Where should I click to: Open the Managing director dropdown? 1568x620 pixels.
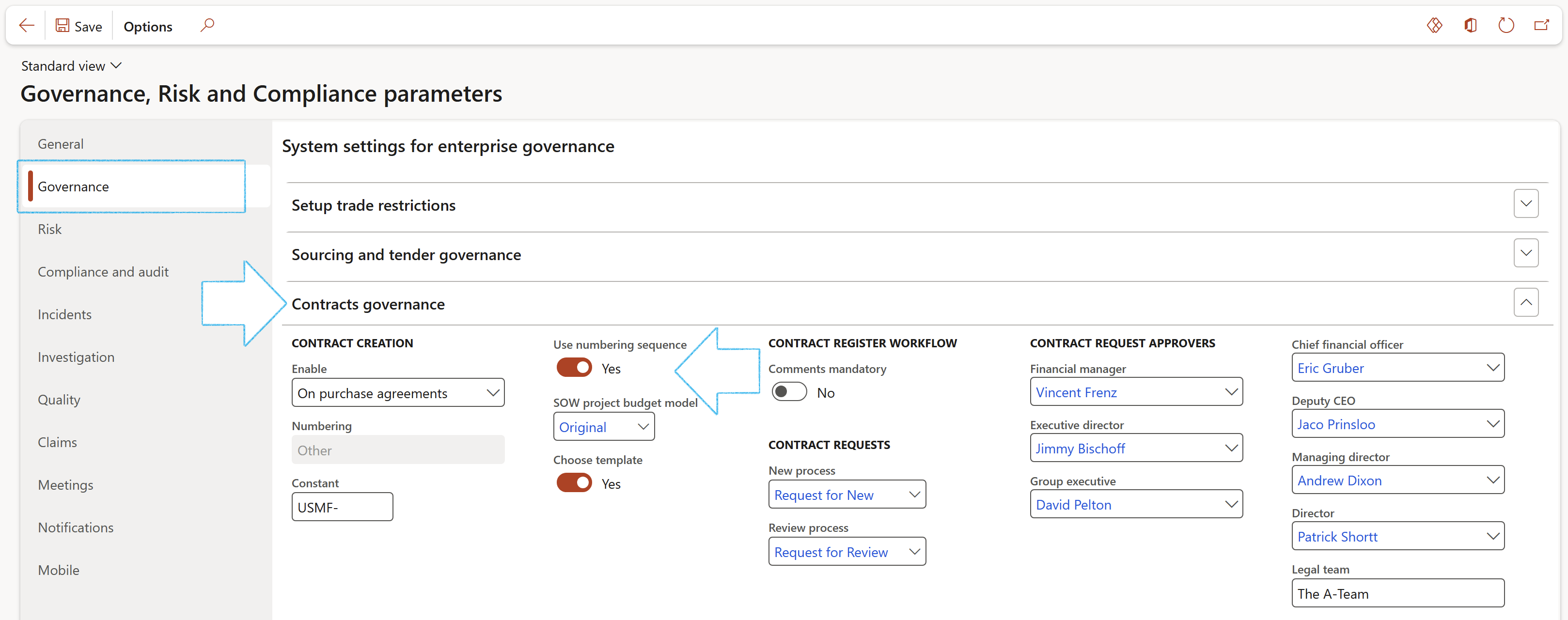1397,480
